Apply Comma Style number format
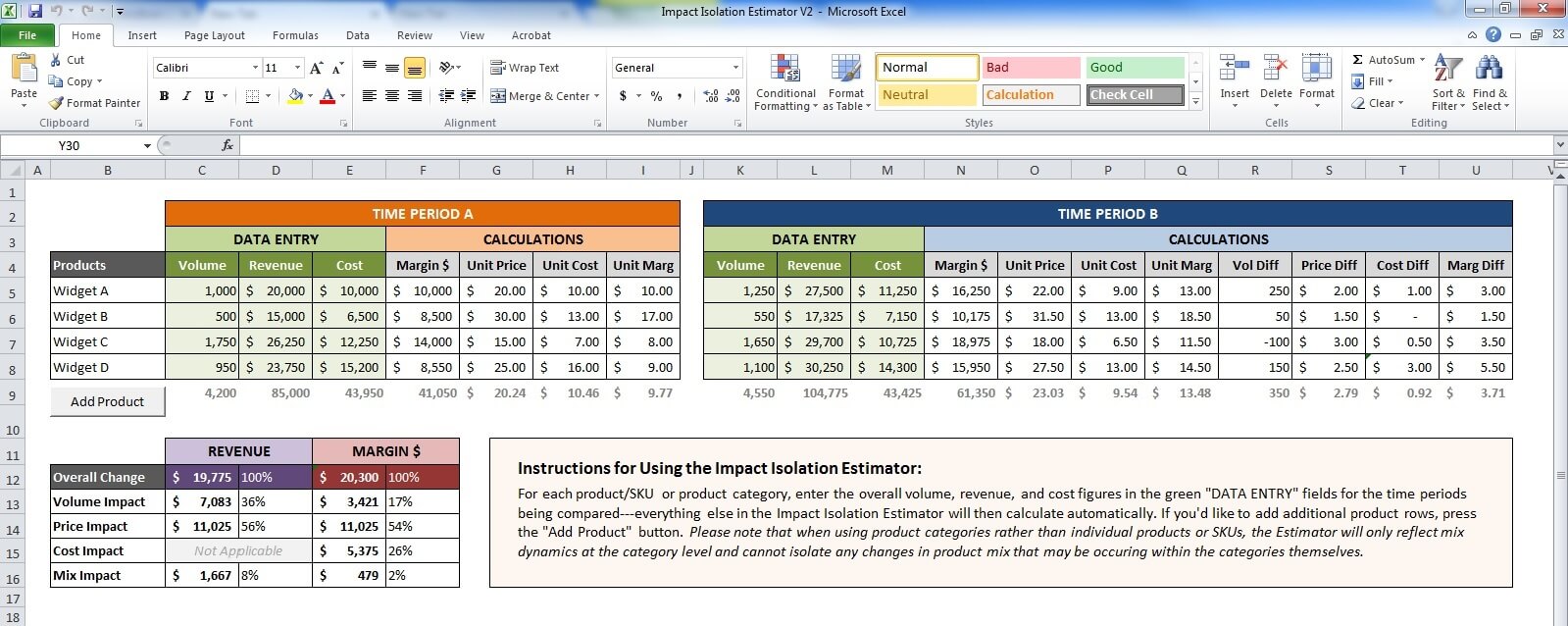 (x=682, y=96)
